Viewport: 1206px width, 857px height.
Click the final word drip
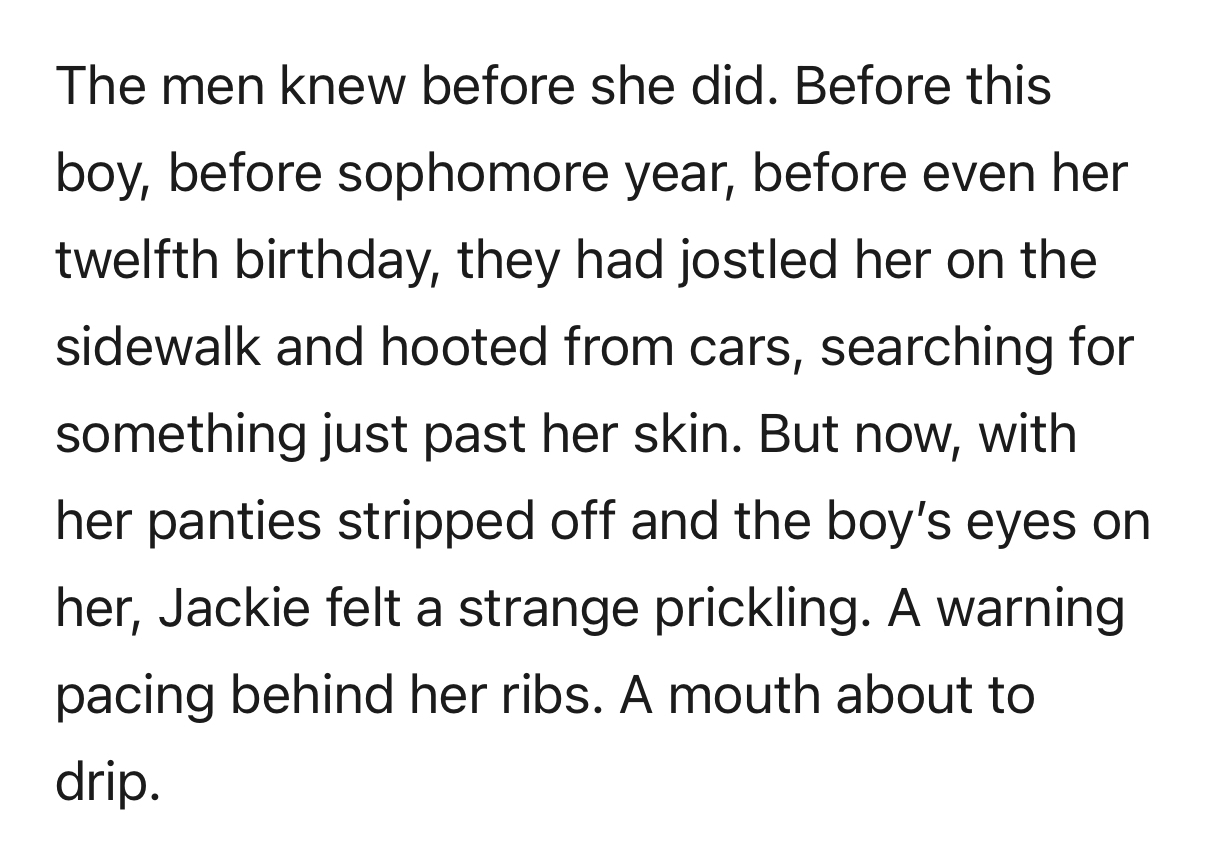pos(107,782)
